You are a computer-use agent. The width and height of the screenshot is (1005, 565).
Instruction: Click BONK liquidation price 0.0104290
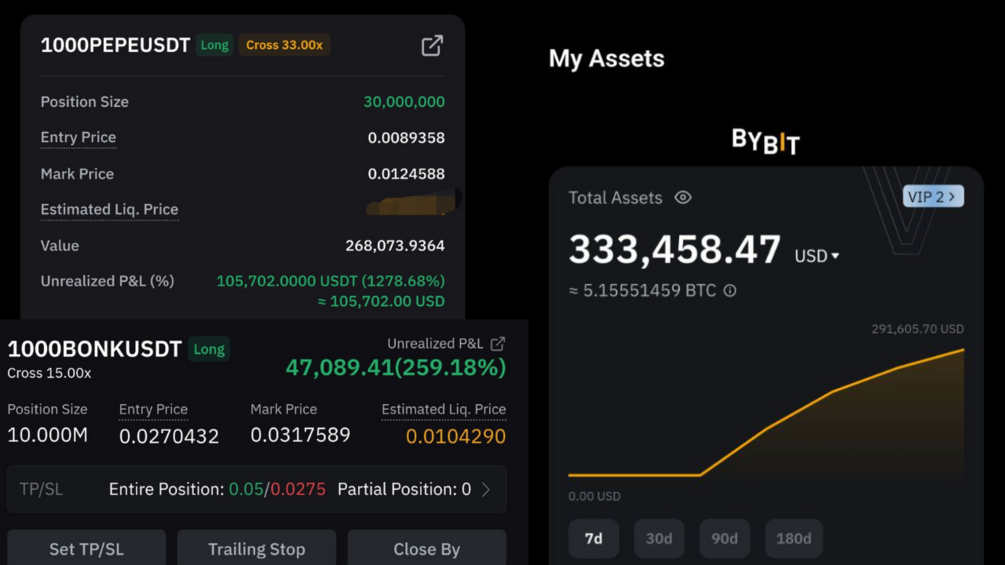click(x=456, y=436)
